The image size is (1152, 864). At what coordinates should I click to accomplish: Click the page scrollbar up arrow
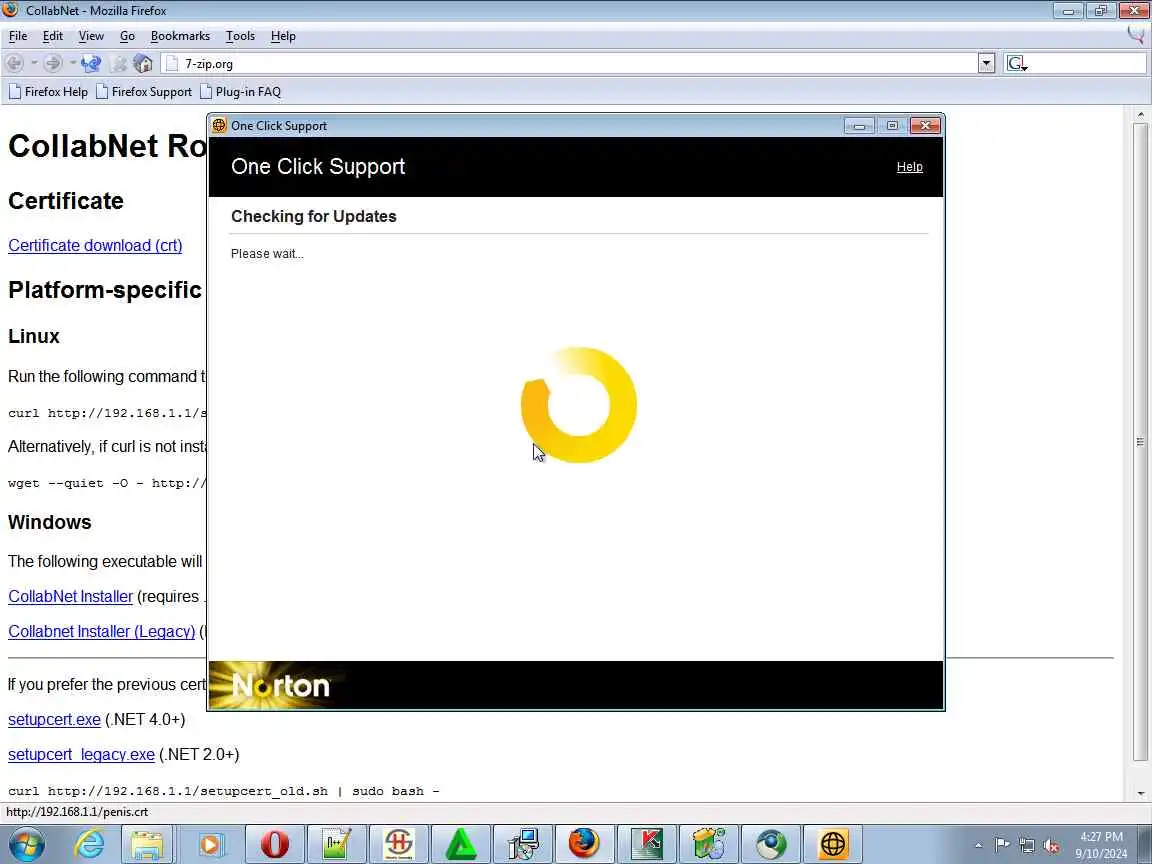pos(1140,115)
